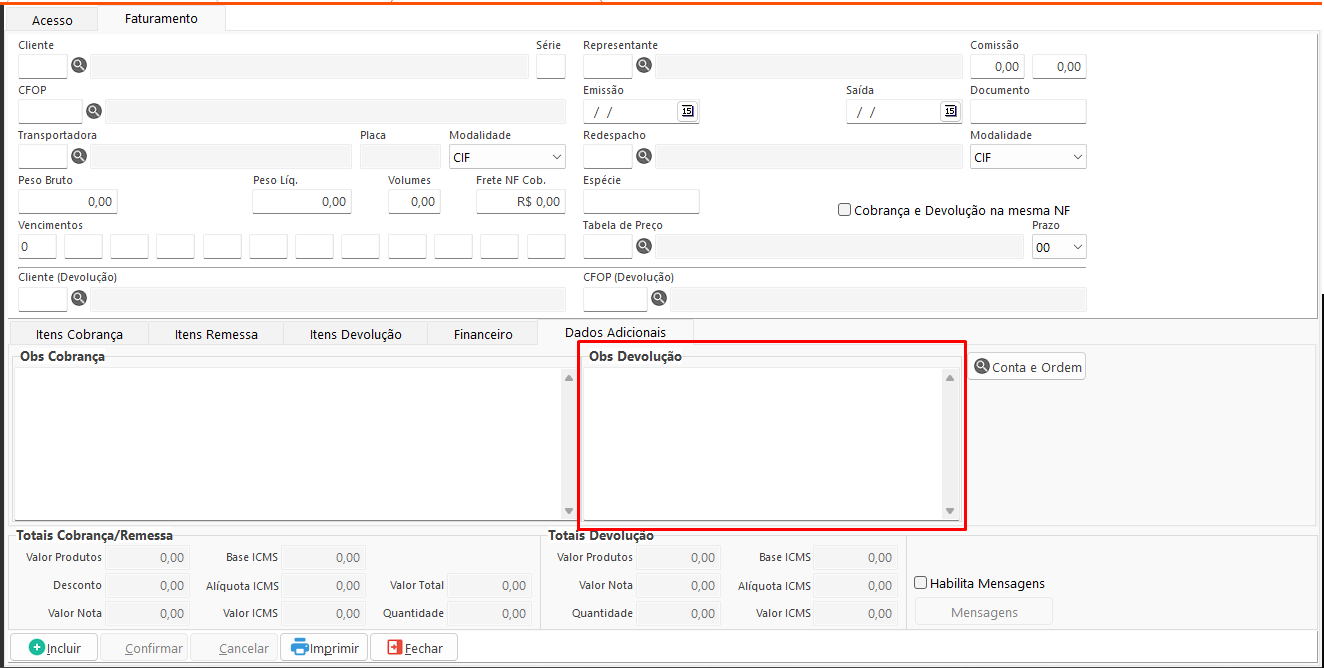Viewport: 1324px width, 668px height.
Task: Click the Redespacho search magnifier
Action: (644, 156)
